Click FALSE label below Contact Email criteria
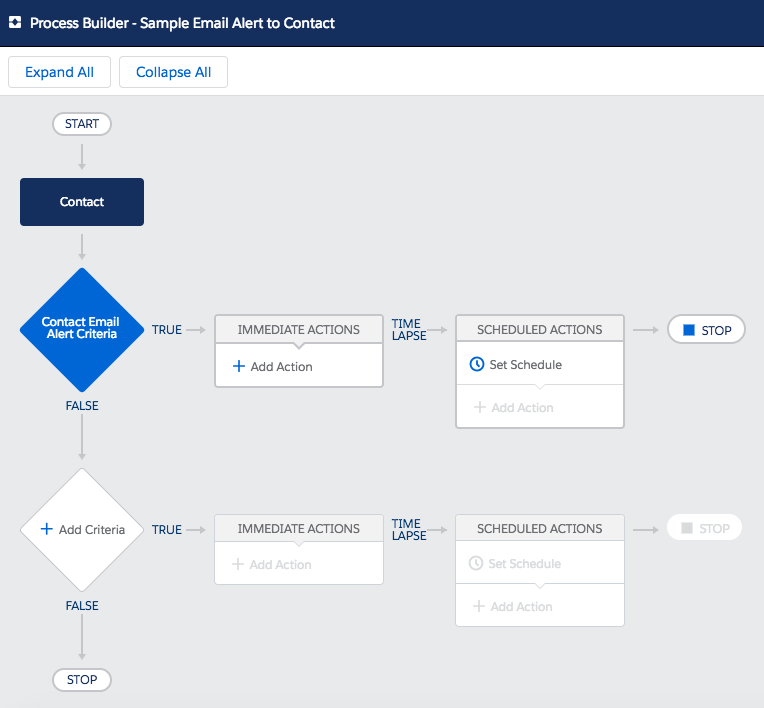This screenshot has width=764, height=708. coord(82,405)
